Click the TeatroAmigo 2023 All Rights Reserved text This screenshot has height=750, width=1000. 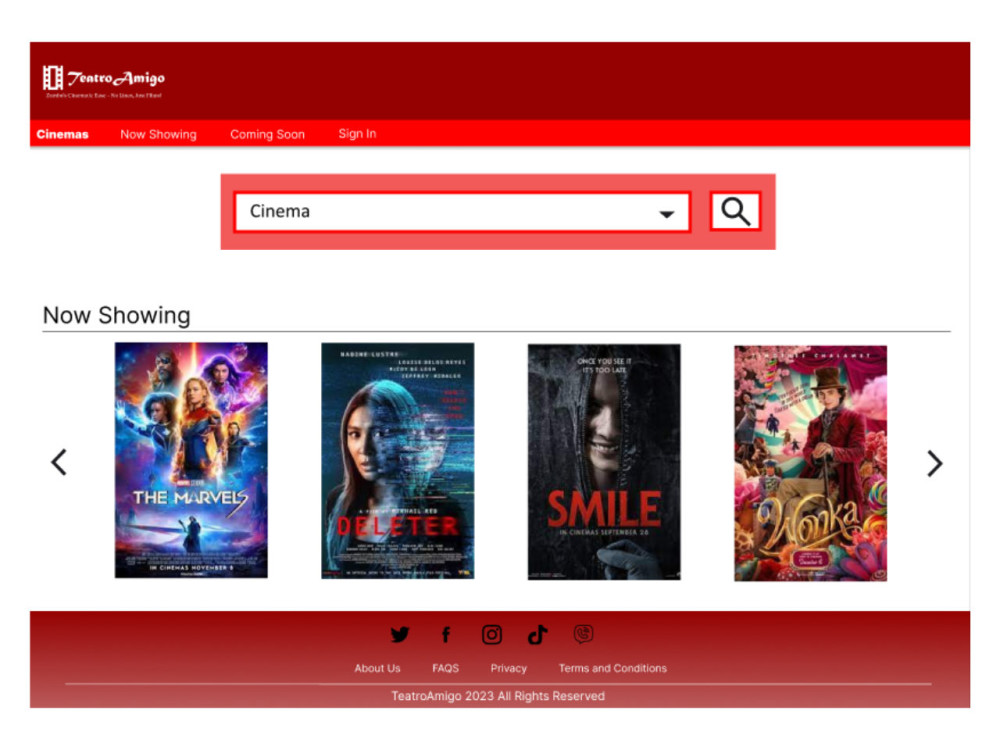pyautogui.click(x=498, y=696)
